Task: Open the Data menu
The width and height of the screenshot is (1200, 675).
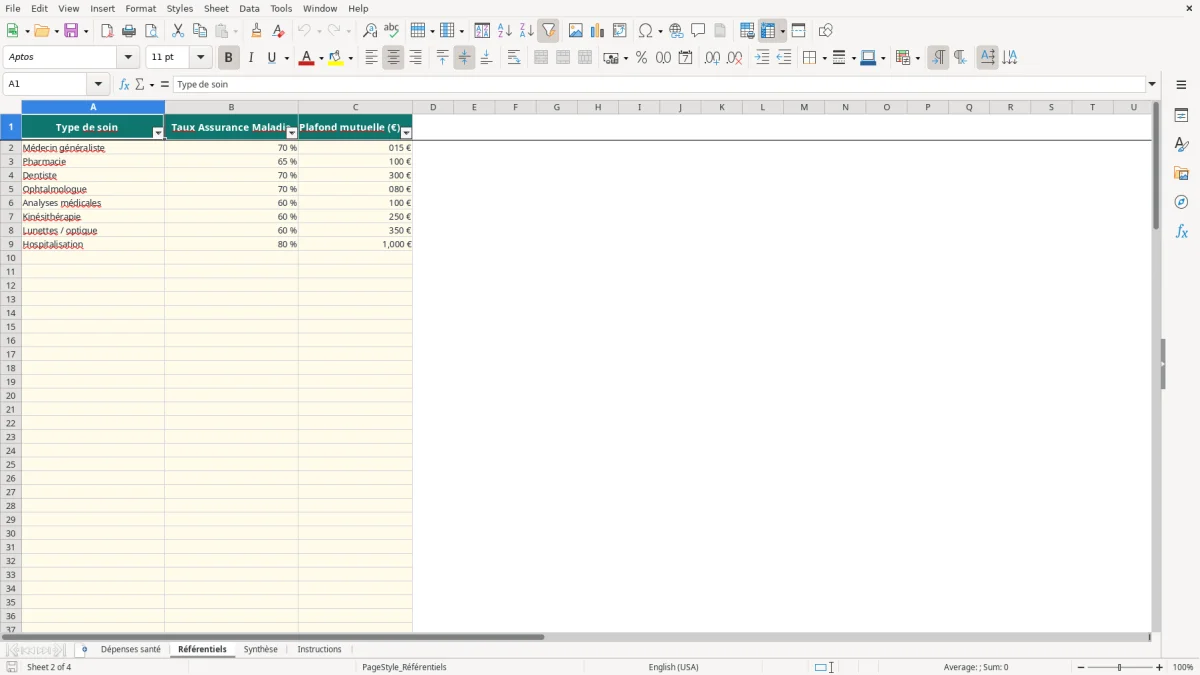Action: click(249, 8)
